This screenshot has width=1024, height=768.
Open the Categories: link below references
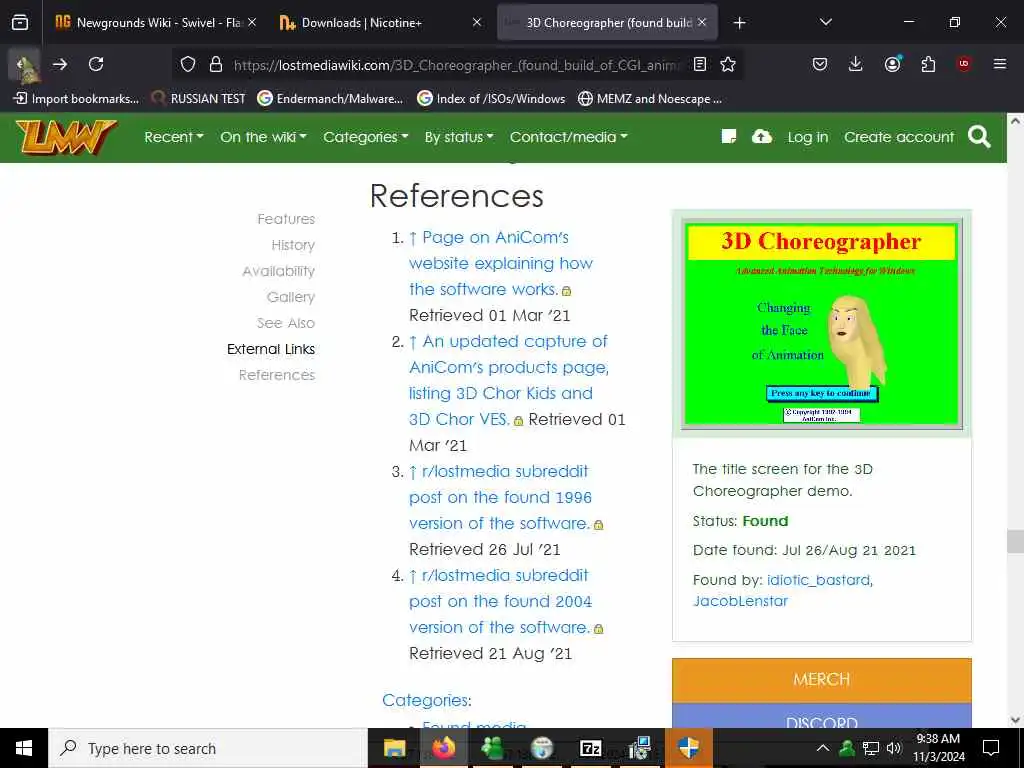tap(426, 700)
